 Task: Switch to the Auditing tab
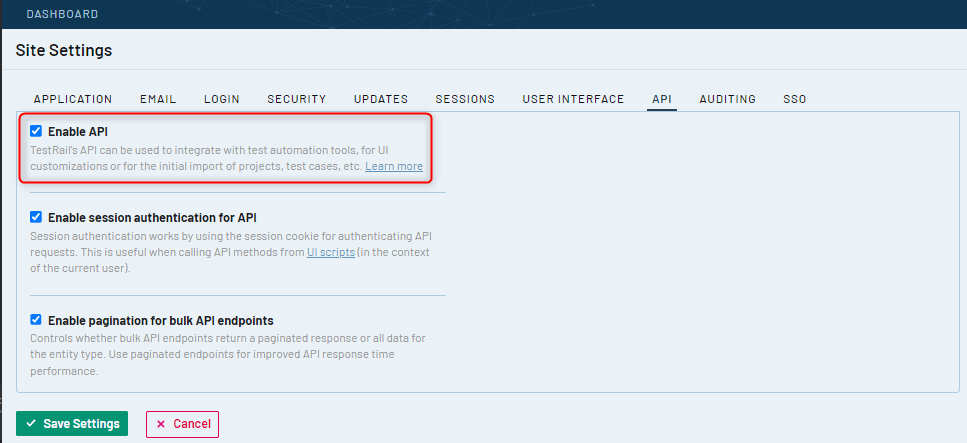pos(727,99)
